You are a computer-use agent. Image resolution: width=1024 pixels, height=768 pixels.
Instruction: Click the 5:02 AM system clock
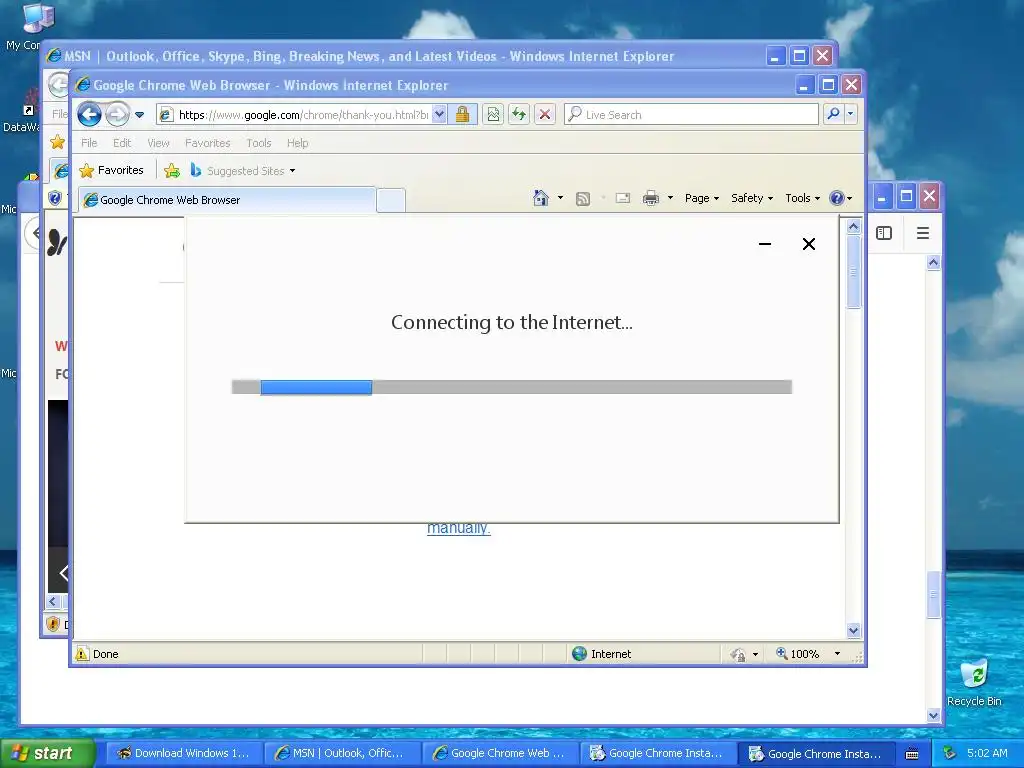click(x=987, y=753)
